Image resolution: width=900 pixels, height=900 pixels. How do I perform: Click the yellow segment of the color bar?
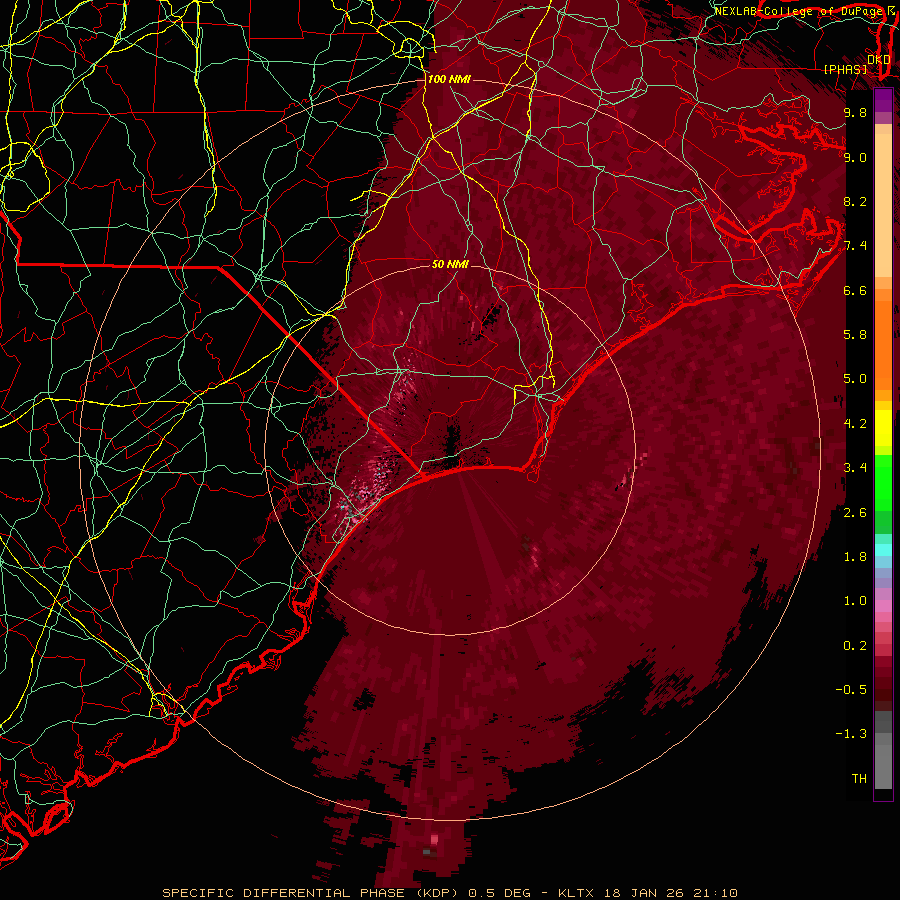tap(883, 428)
